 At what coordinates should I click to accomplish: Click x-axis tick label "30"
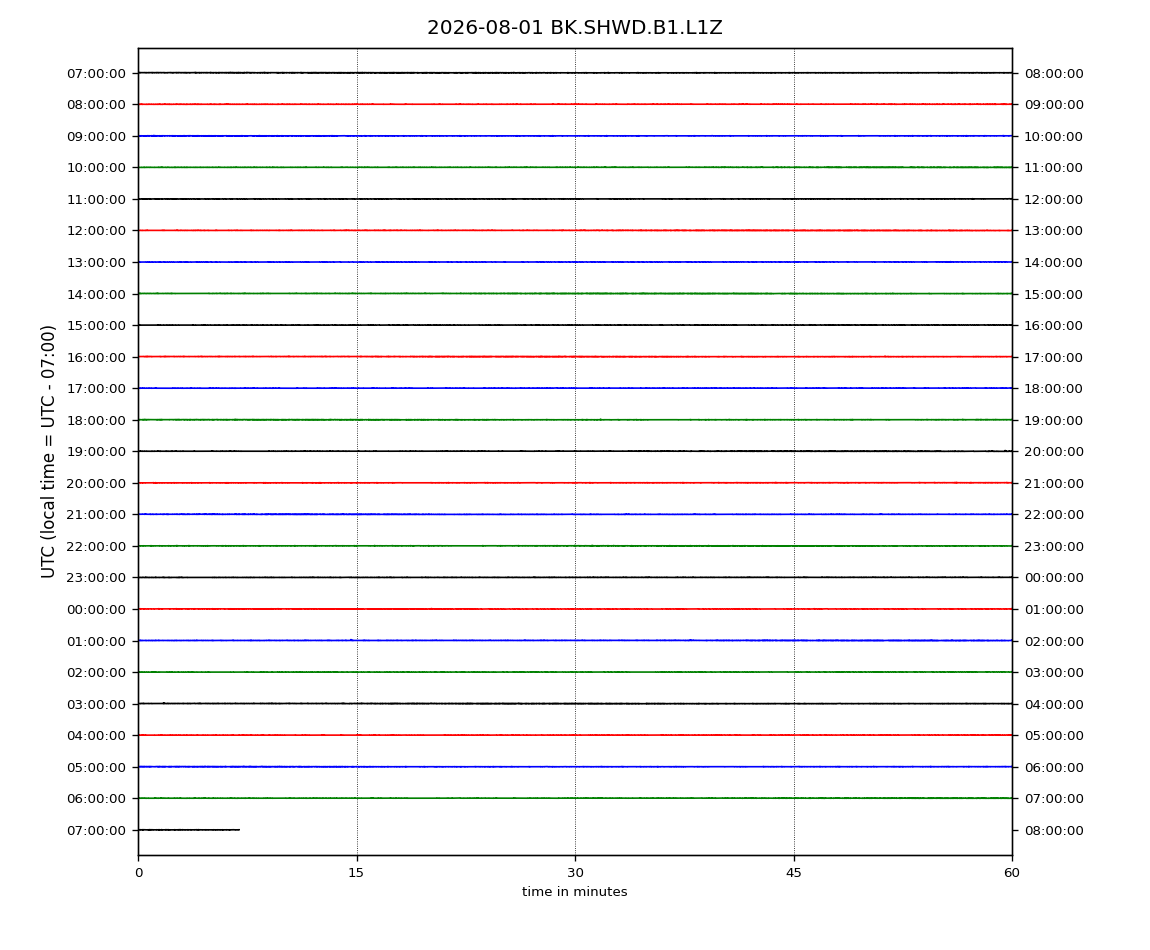pos(575,873)
